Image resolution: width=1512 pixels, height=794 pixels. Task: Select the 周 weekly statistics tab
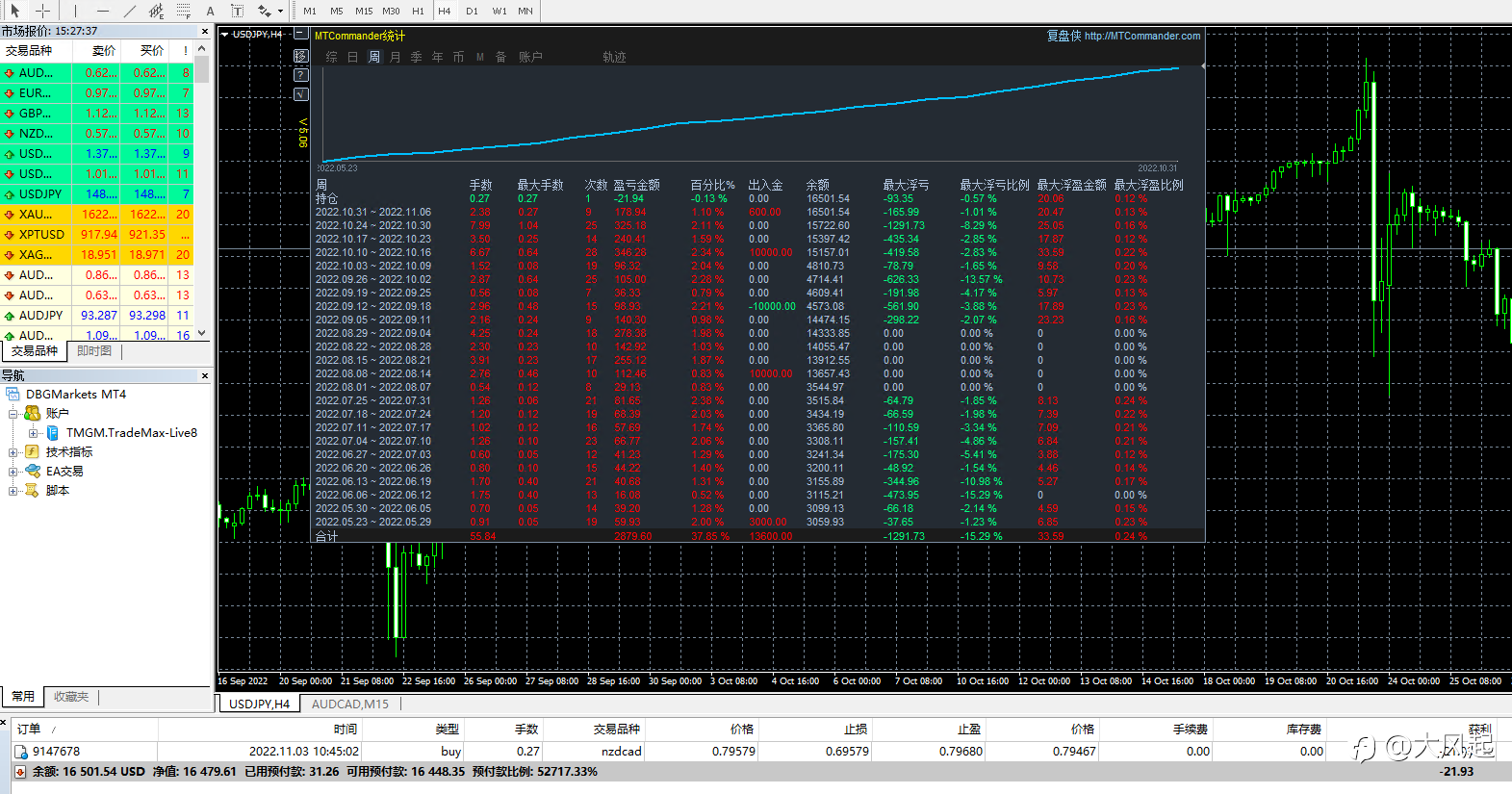tap(373, 58)
